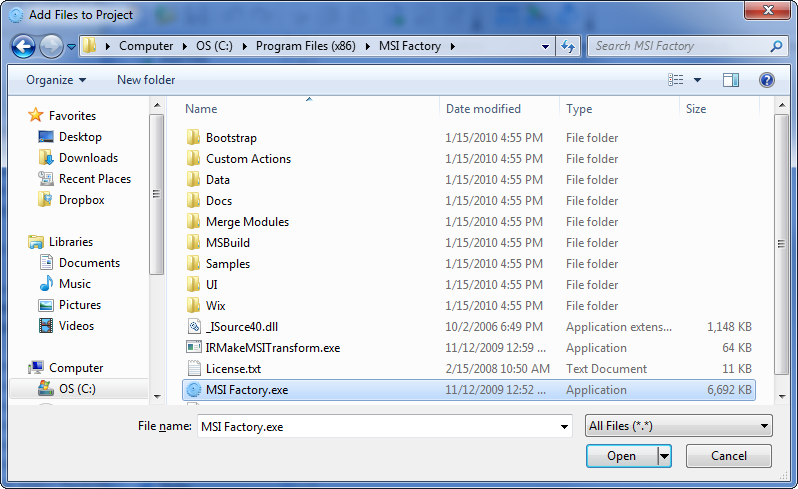Open Desktop in the navigation pane
The width and height of the screenshot is (798, 489).
coord(80,137)
